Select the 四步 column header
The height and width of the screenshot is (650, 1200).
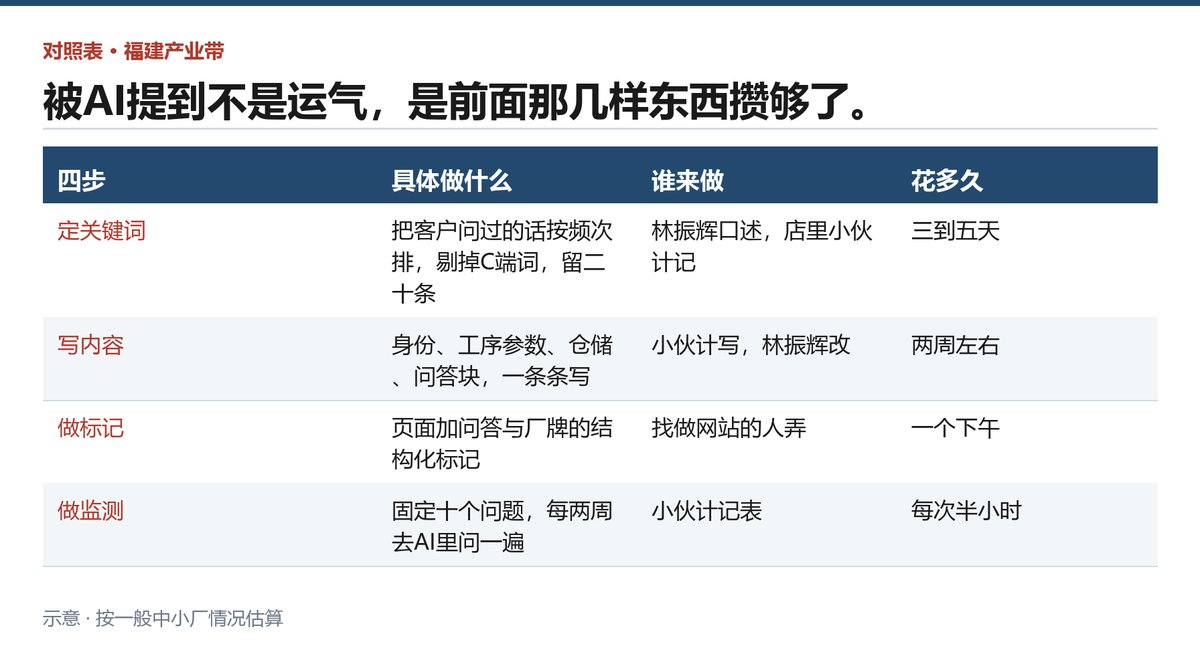pyautogui.click(x=81, y=181)
